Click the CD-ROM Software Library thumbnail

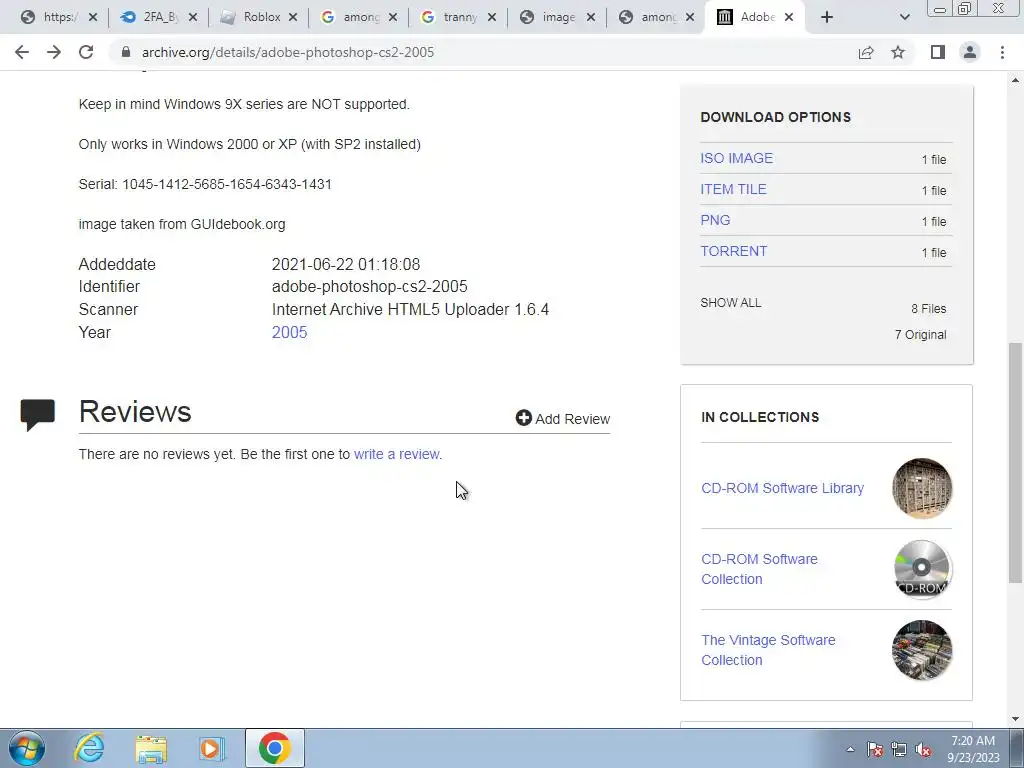point(921,488)
